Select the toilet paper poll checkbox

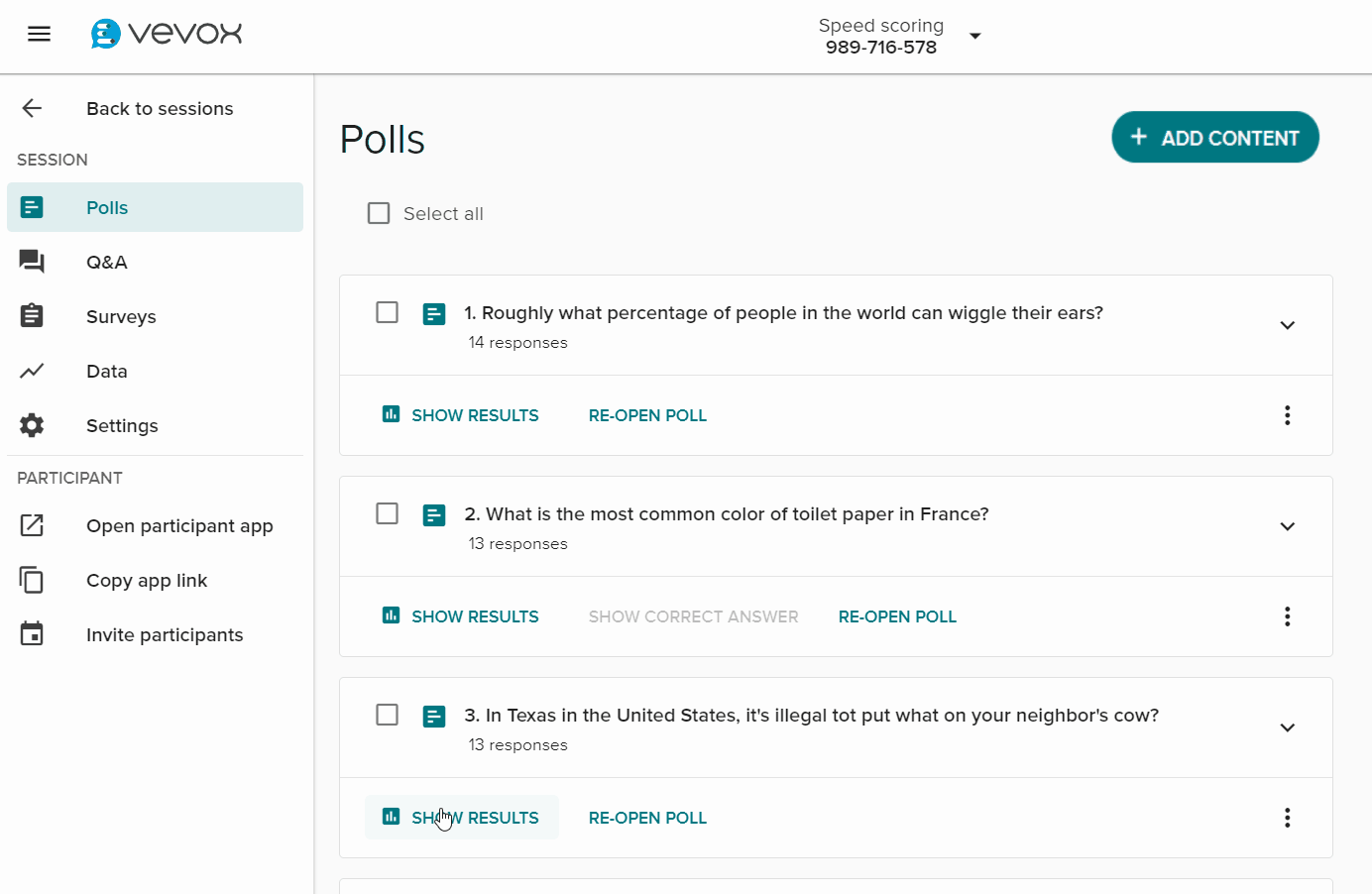click(388, 513)
